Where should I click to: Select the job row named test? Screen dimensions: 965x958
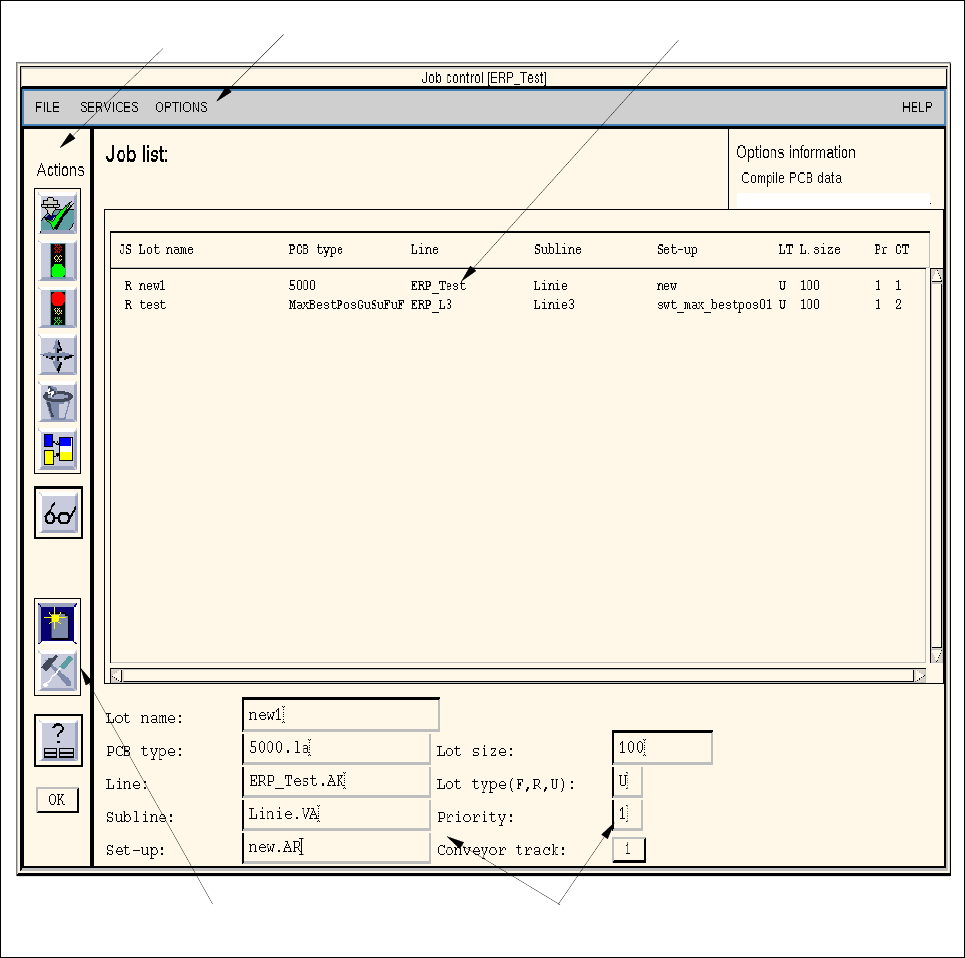[x=518, y=305]
